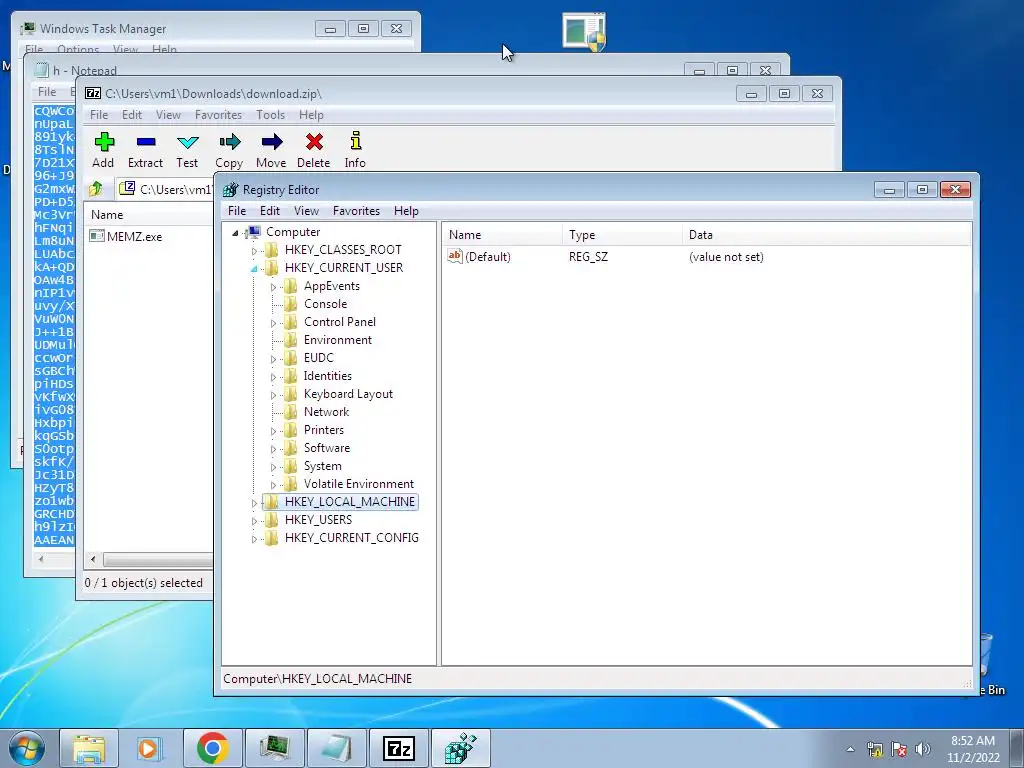Click the Name column header in 7-Zip
1024x768 pixels.
[x=148, y=214]
